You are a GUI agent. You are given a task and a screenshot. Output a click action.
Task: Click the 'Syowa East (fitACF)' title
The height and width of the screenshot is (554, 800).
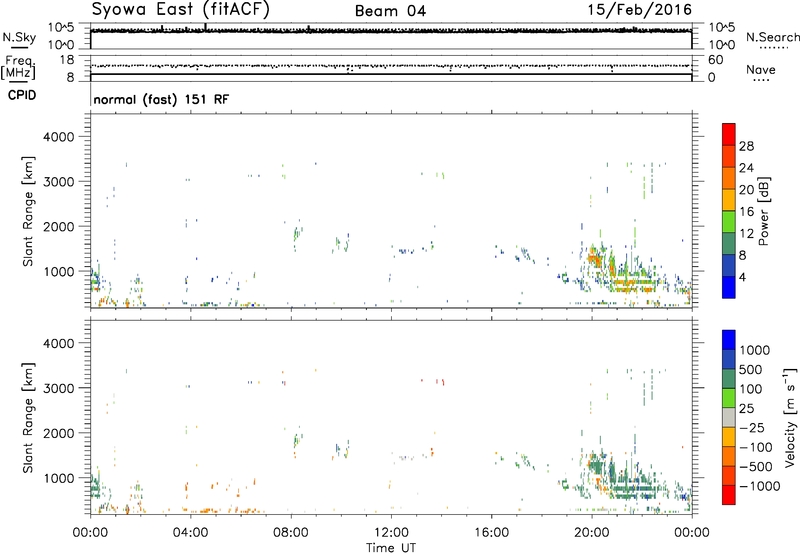(181, 10)
